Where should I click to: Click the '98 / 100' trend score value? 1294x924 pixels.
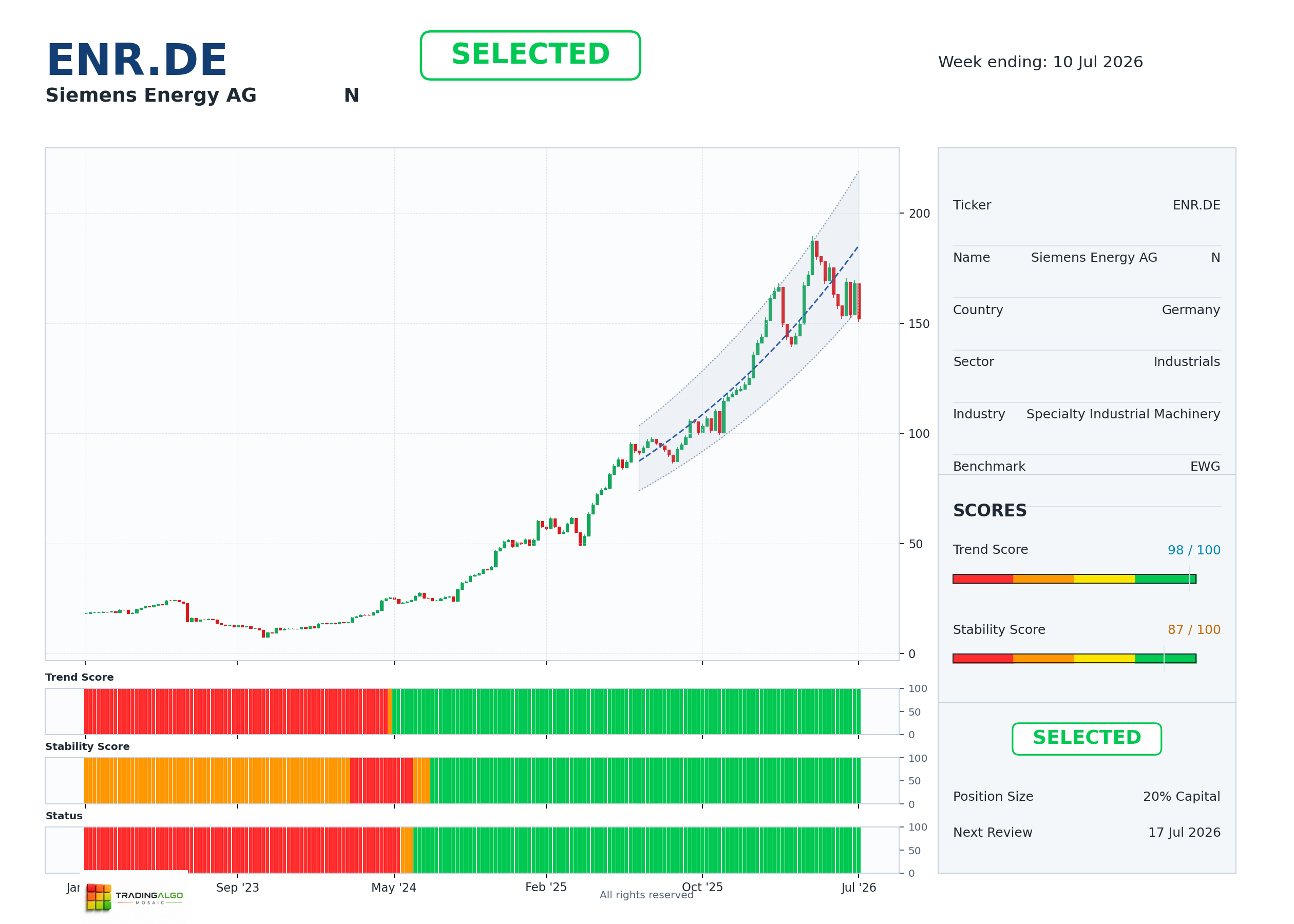click(1194, 550)
